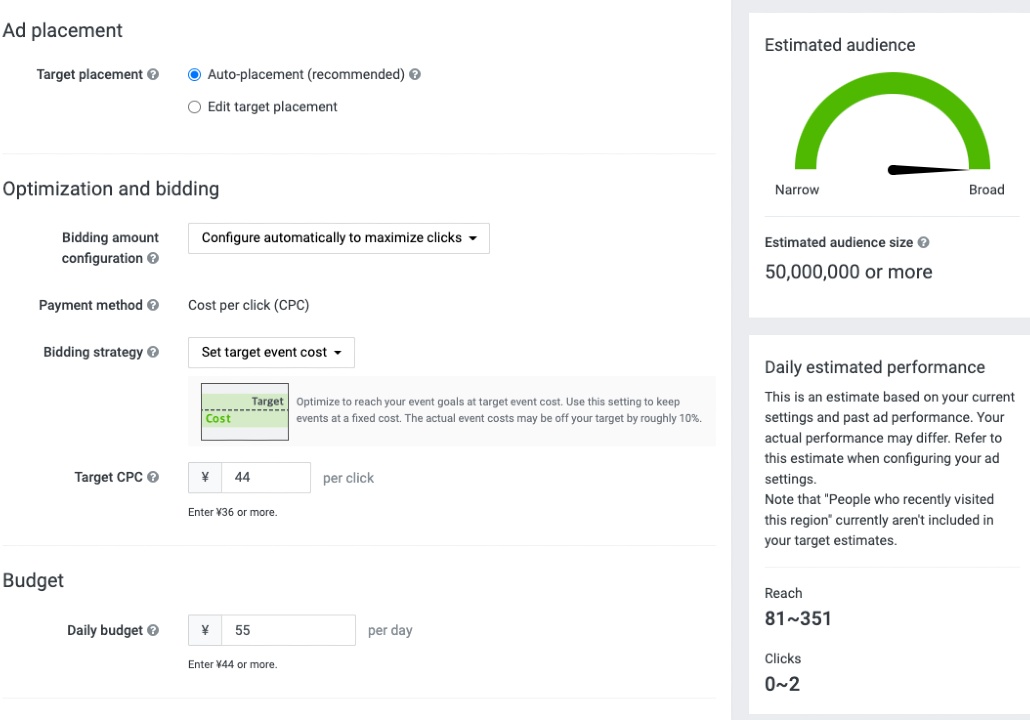Click help icon next to Auto-placement (recommended)
The height and width of the screenshot is (720, 1030).
[415, 74]
